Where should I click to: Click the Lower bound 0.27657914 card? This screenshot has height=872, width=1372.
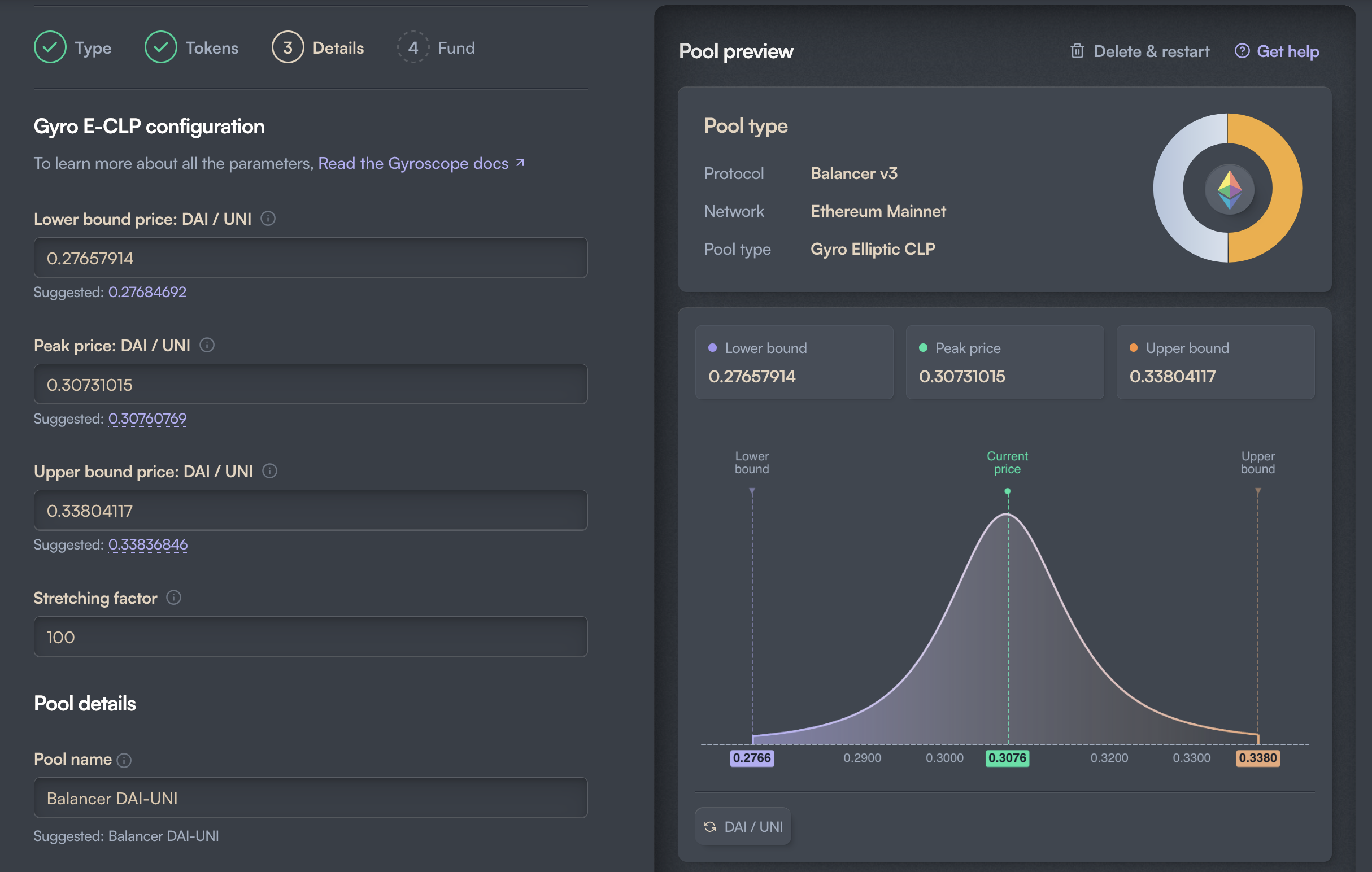(x=794, y=362)
